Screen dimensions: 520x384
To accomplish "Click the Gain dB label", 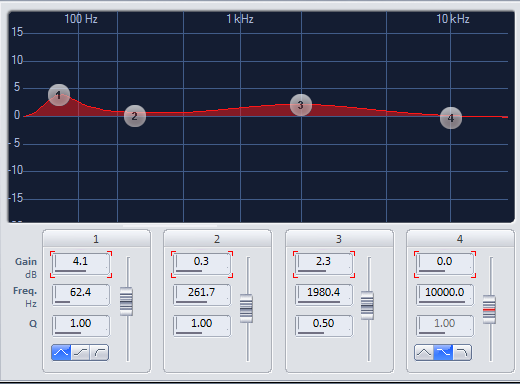I will (26, 268).
